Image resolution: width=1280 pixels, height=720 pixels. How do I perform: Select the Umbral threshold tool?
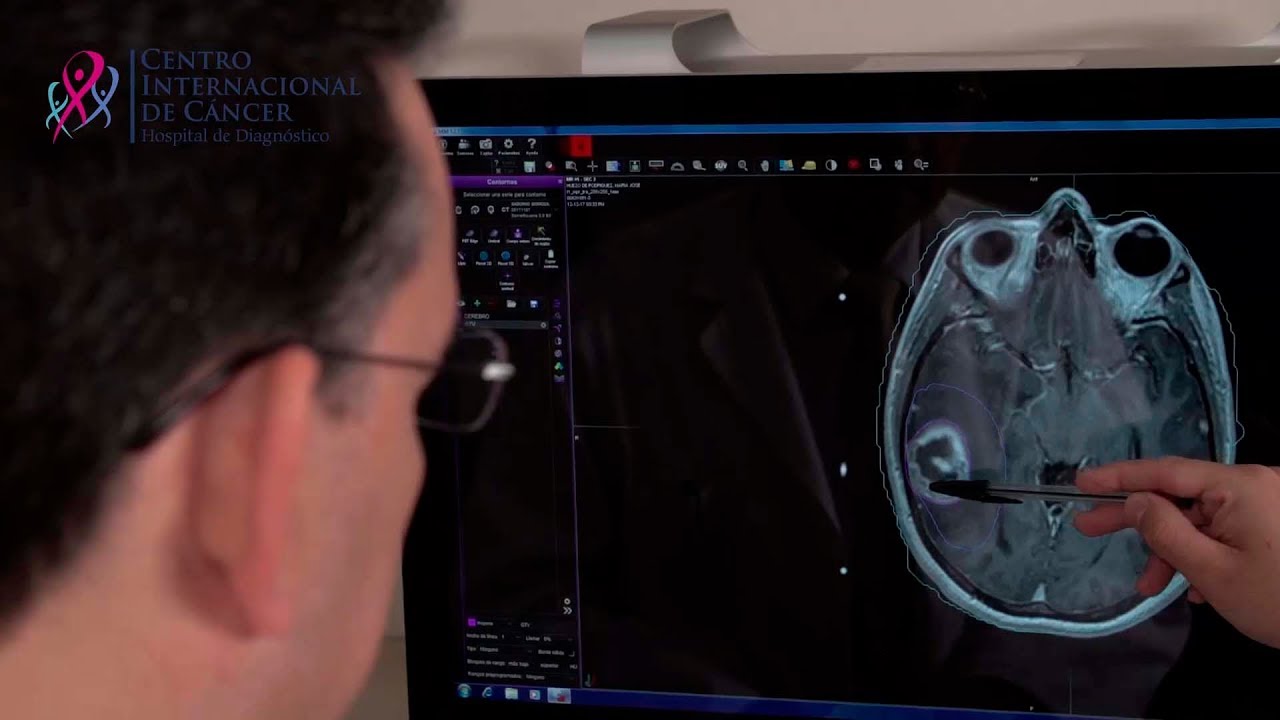pyautogui.click(x=494, y=236)
